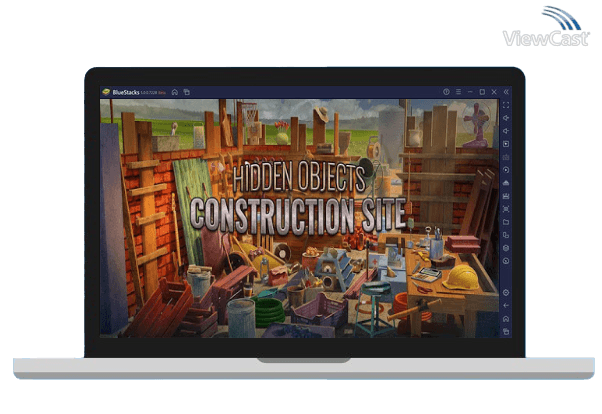Image resolution: width=602 pixels, height=414 pixels.
Task: Click the Android back arrow
Action: click(x=506, y=306)
